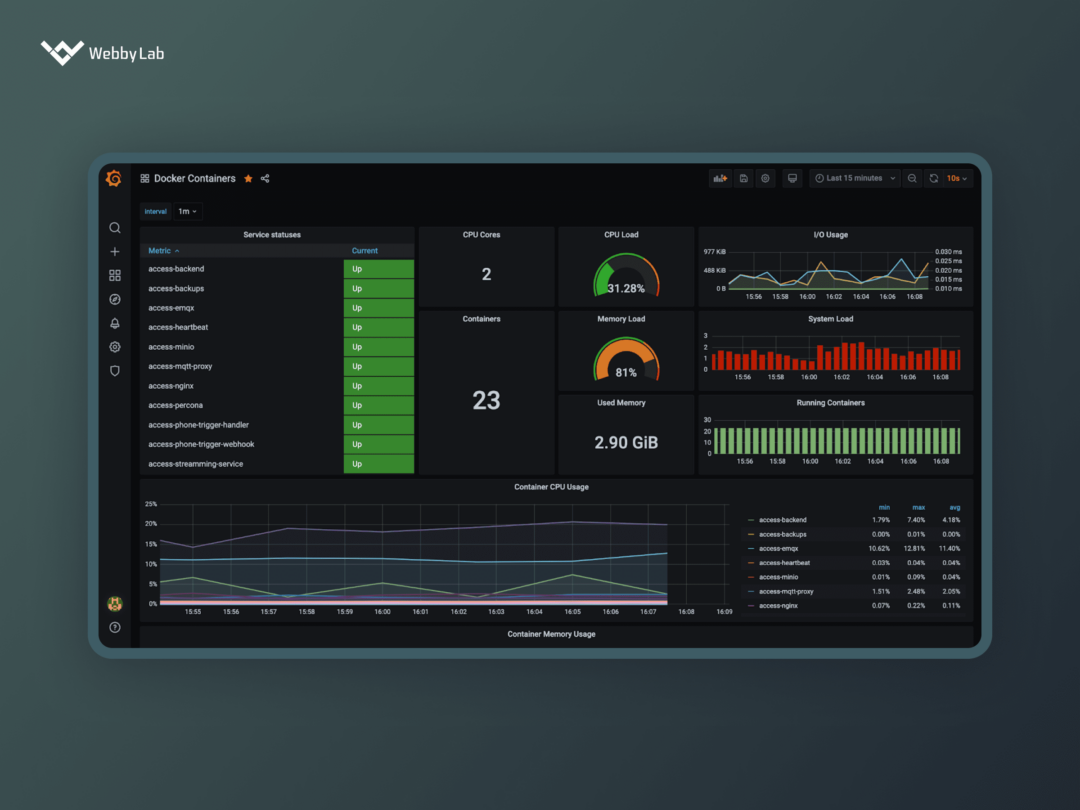Enable TV kiosk mode from the toolbar

pos(792,178)
